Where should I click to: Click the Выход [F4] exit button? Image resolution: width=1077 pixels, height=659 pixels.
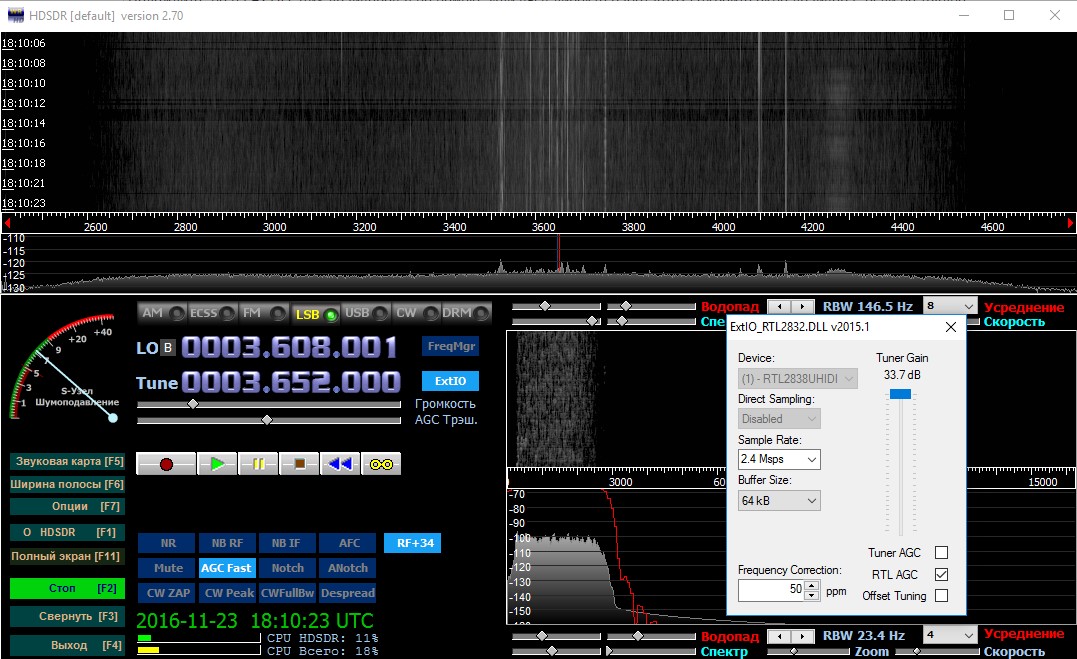point(67,645)
